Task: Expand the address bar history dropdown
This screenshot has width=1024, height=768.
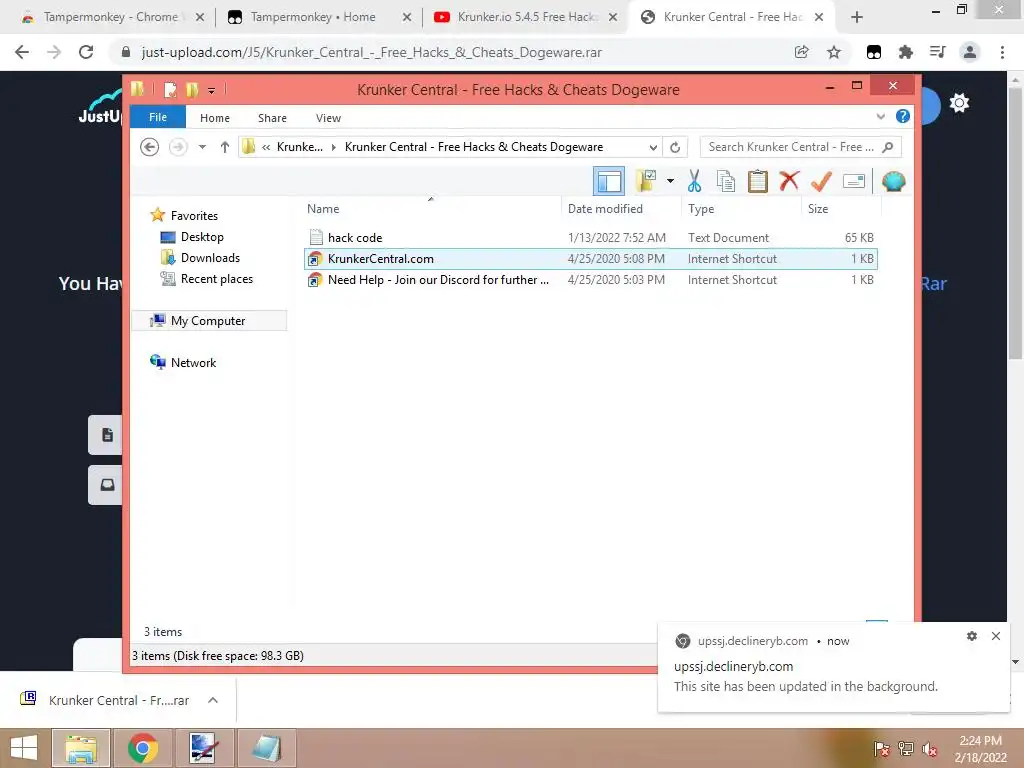Action: [x=652, y=147]
